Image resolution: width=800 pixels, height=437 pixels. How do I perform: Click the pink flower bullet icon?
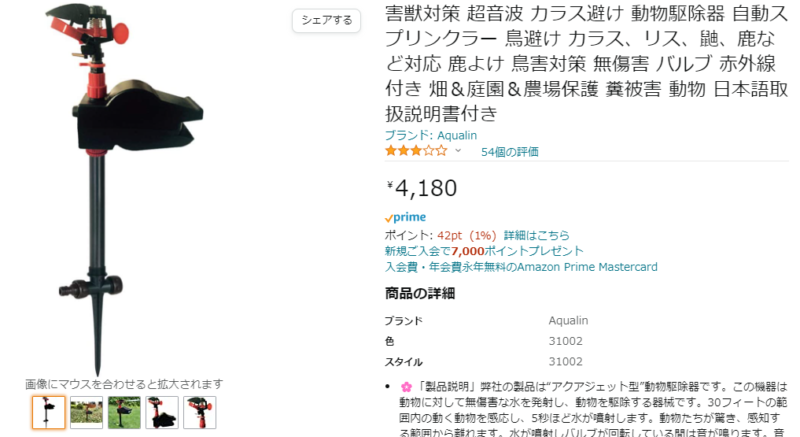pos(406,387)
